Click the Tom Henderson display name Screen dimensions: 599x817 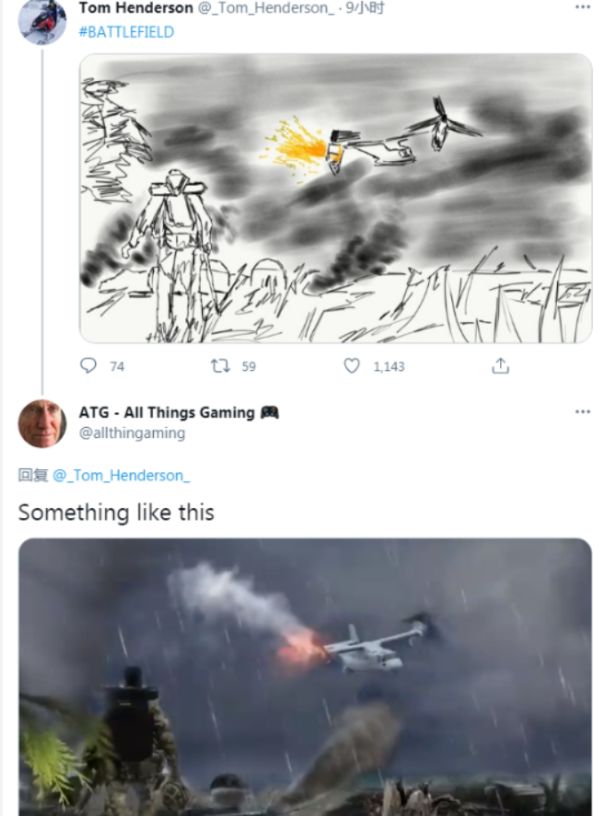click(x=136, y=8)
